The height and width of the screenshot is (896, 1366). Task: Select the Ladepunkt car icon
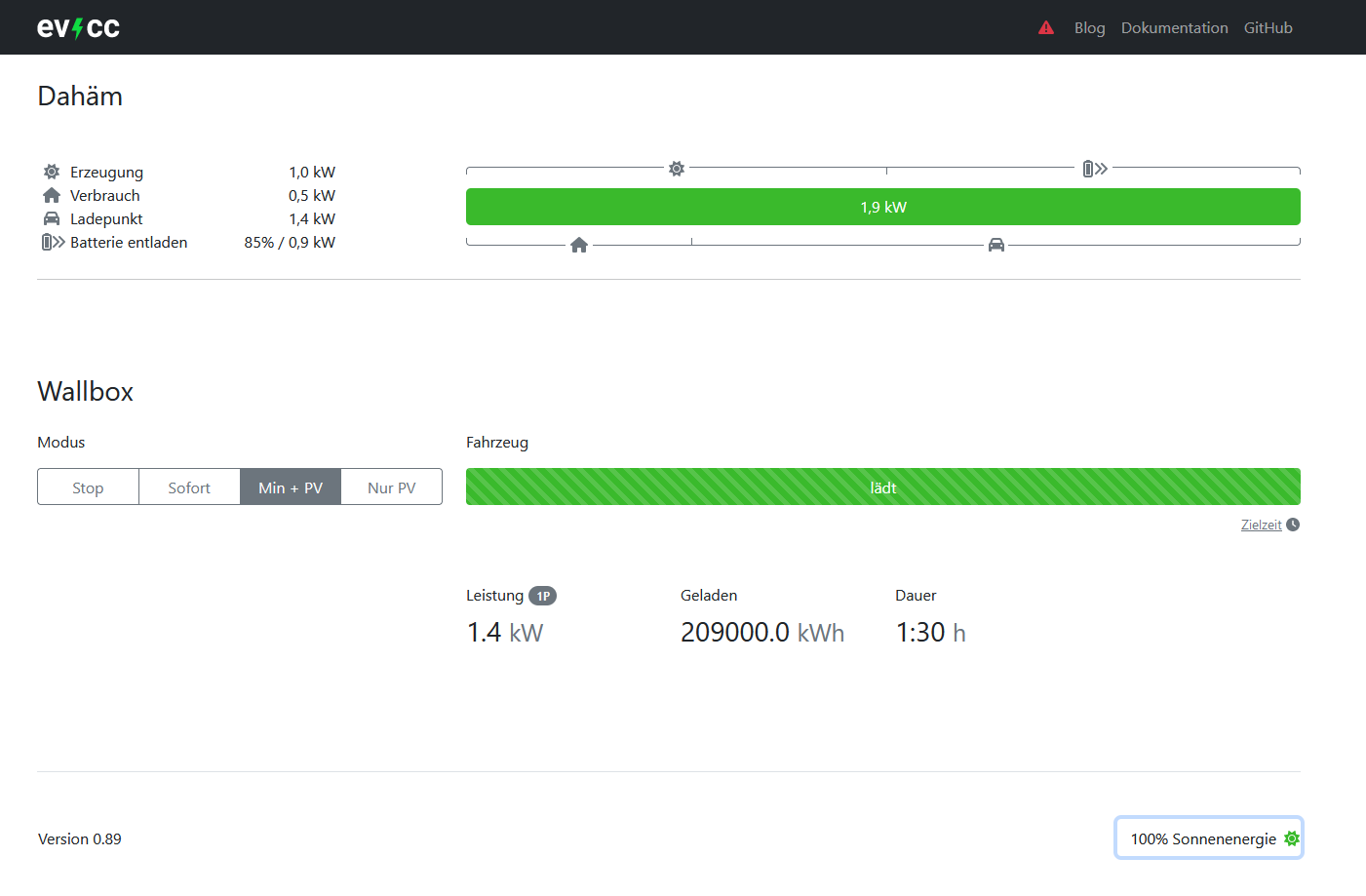pyautogui.click(x=50, y=217)
